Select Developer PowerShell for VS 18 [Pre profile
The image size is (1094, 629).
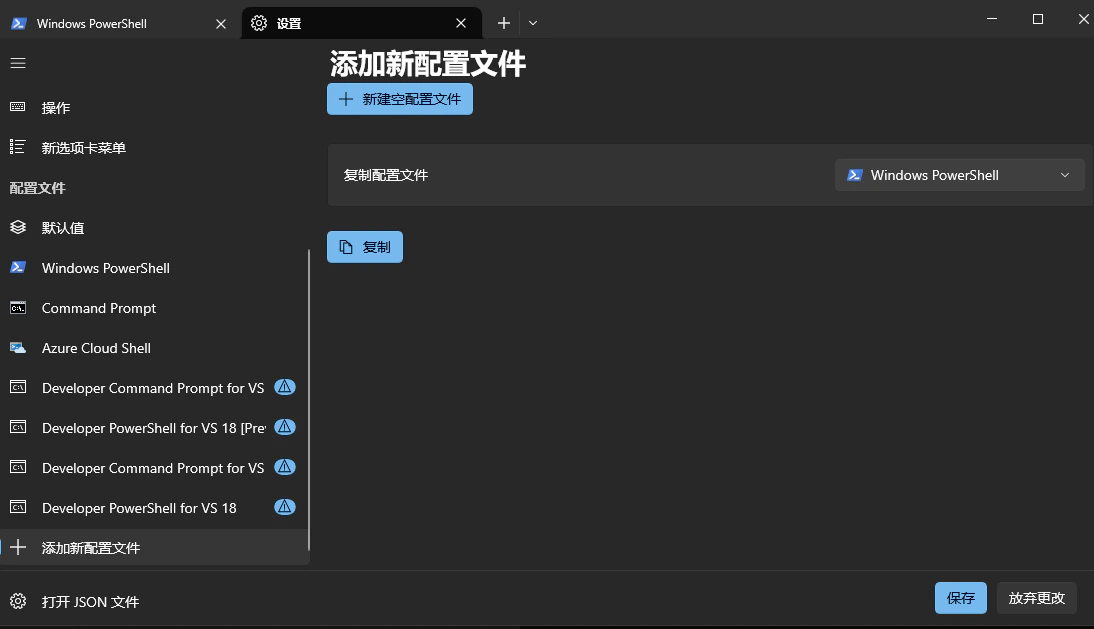coord(153,427)
